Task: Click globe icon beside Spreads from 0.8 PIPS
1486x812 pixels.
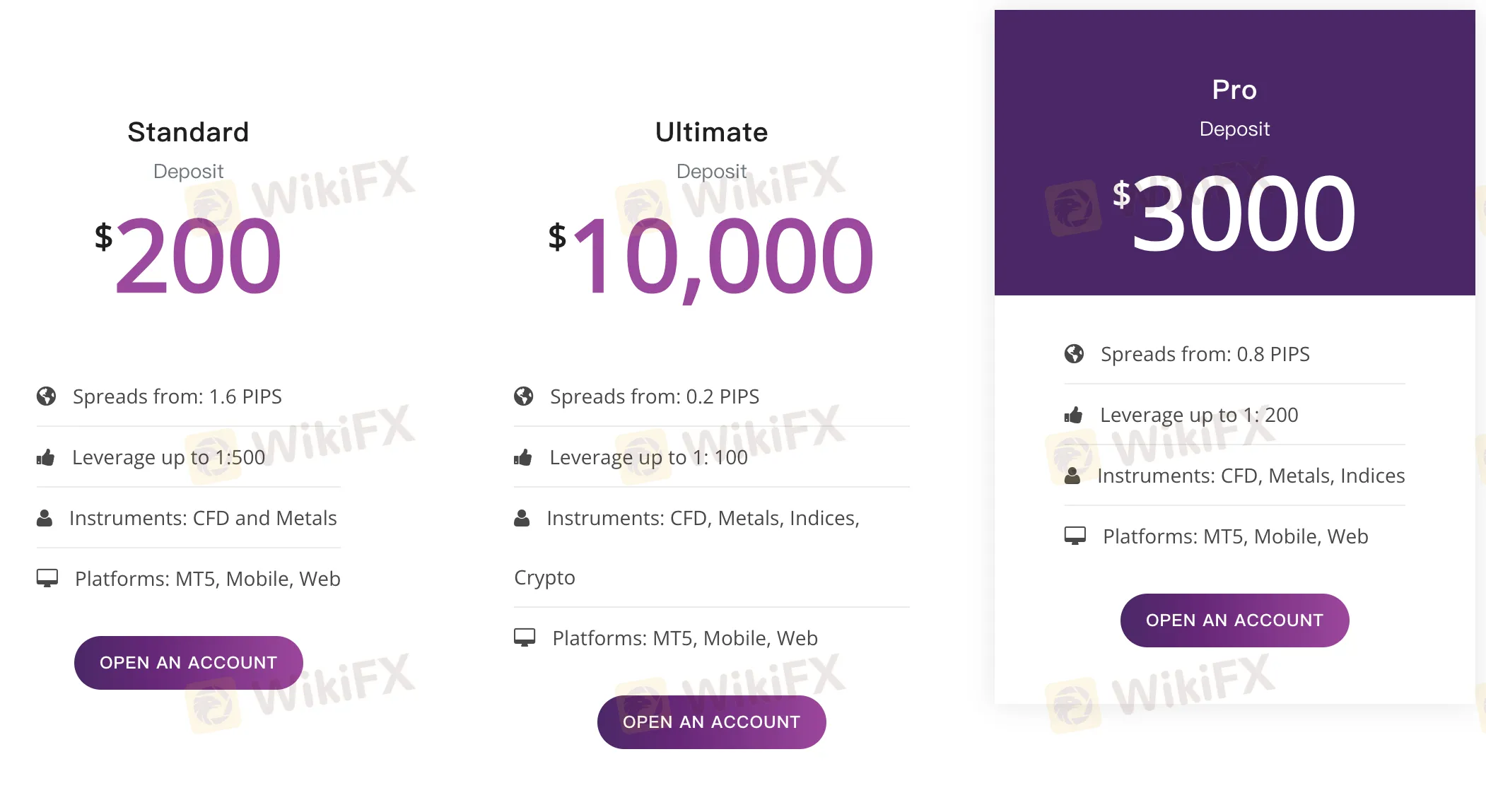Action: pos(1074,354)
